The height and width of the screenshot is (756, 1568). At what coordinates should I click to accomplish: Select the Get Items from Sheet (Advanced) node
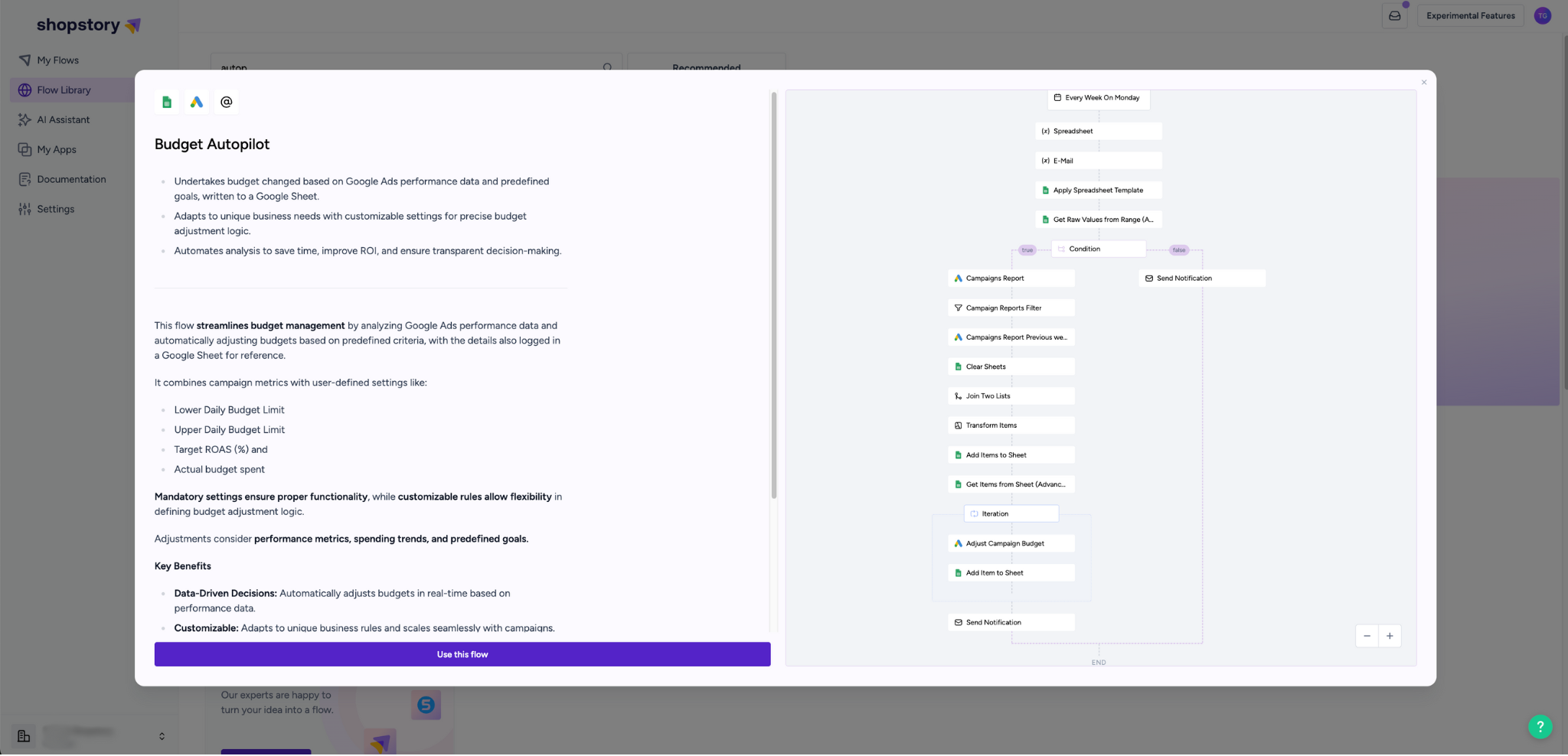pyautogui.click(x=1011, y=484)
